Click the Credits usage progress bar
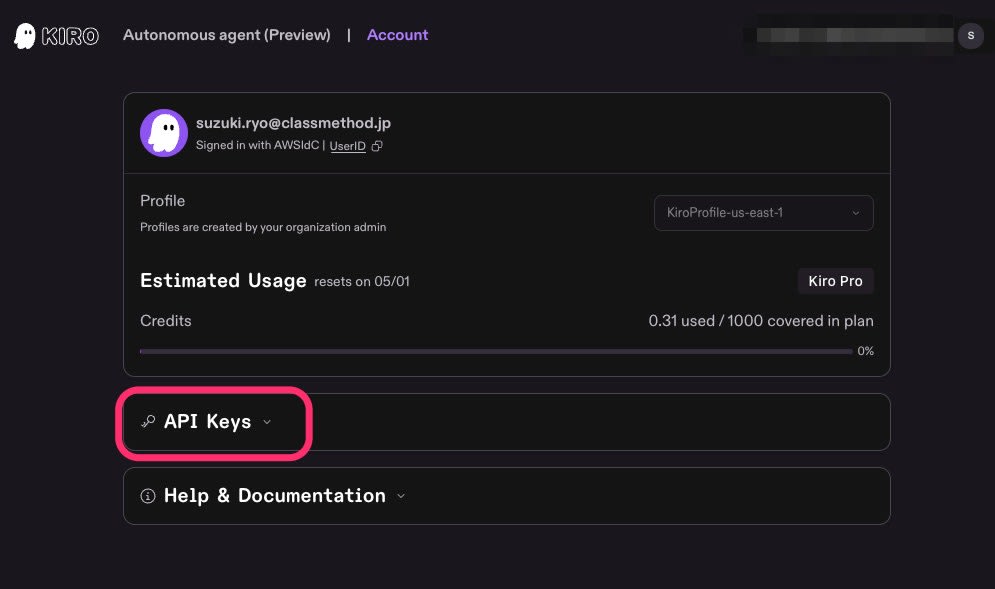The image size is (995, 589). click(x=496, y=351)
